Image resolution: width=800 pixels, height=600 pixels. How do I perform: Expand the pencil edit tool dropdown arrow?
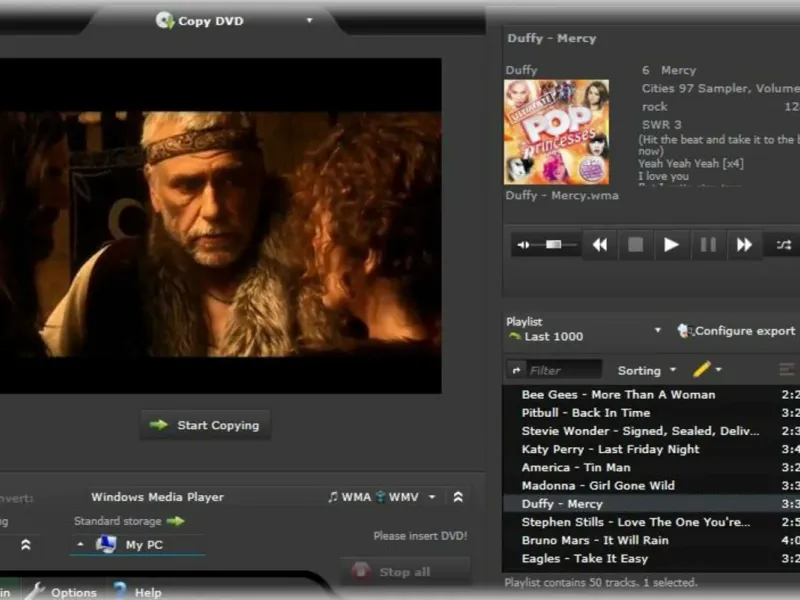coord(718,369)
